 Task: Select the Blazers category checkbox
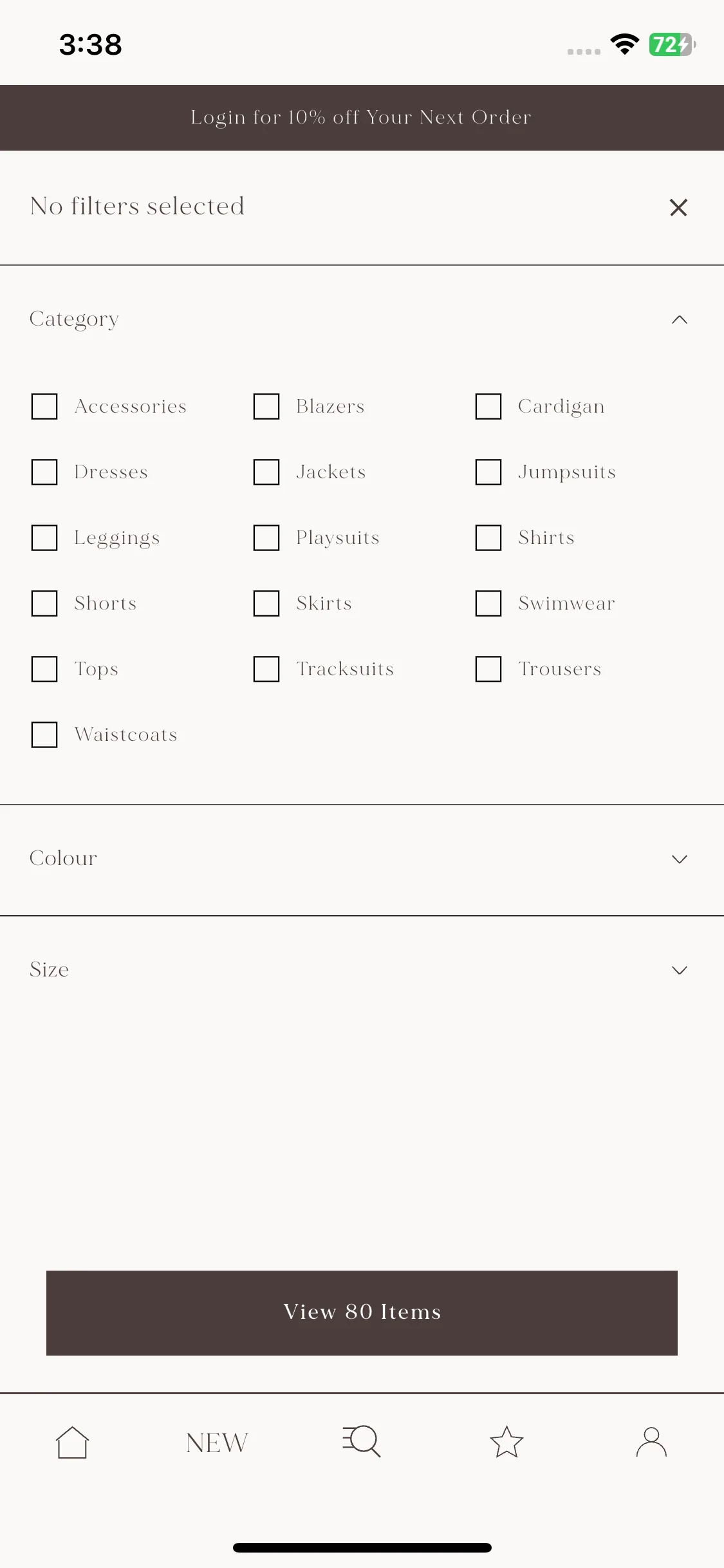(266, 406)
